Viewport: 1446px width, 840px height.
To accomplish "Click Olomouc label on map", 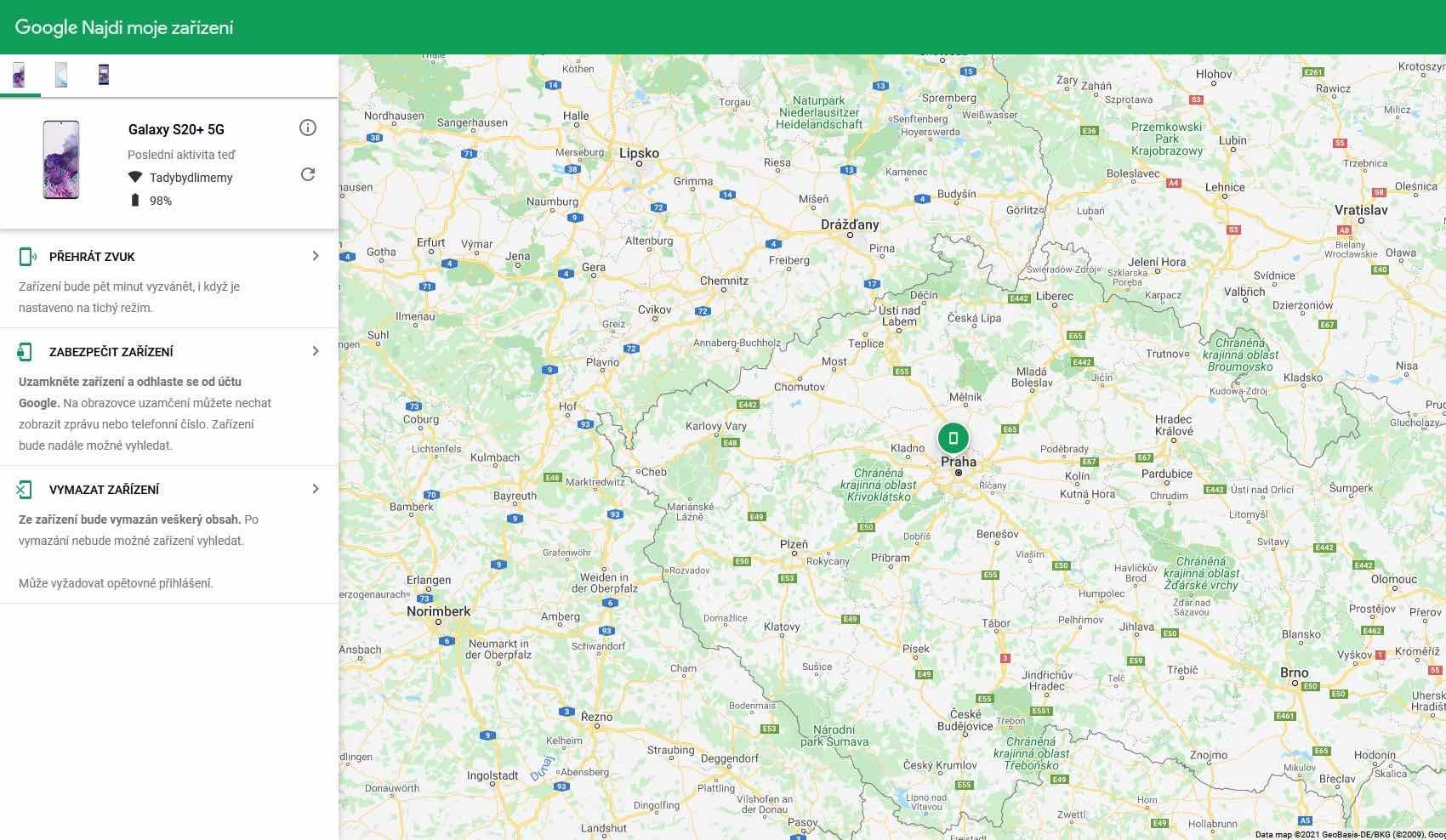I will point(1394,579).
